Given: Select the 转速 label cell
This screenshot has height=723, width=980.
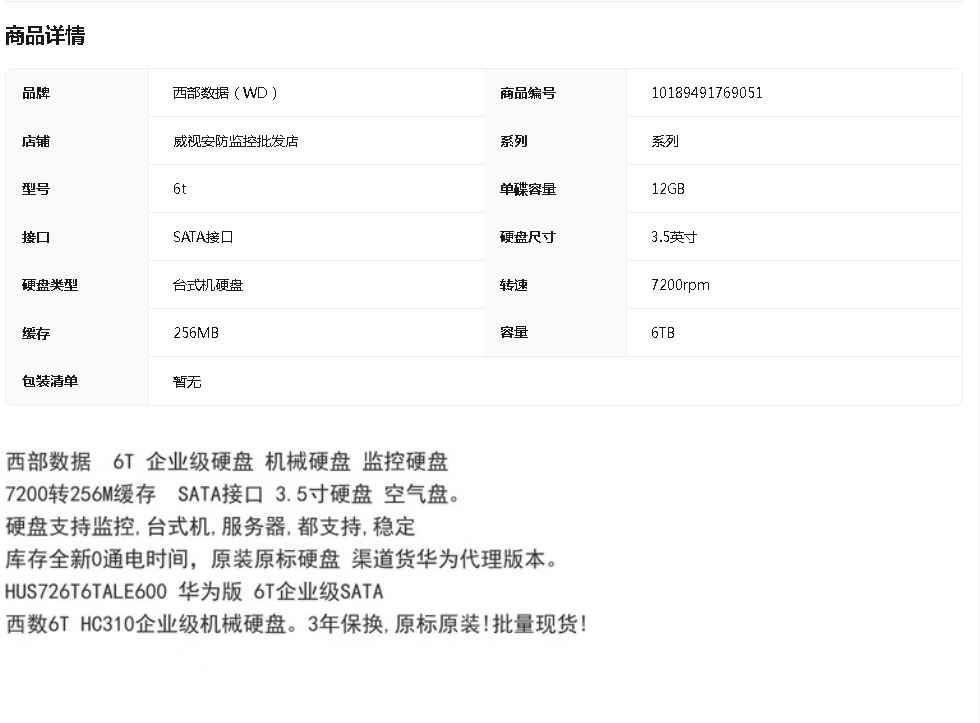Looking at the screenshot, I should 555,285.
